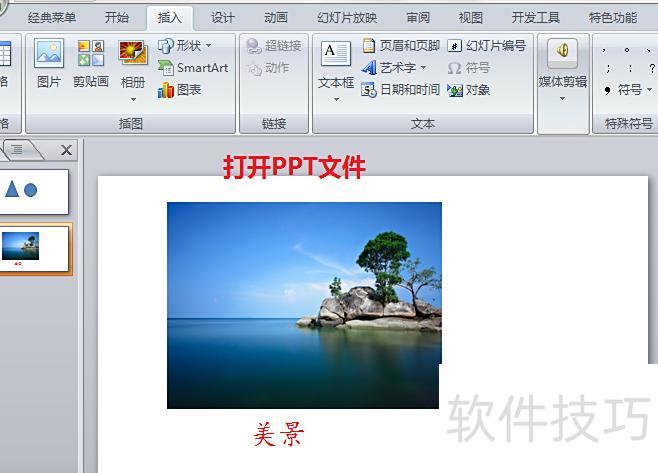Viewport: 658px width, 473px height.
Task: Close the slide thumbnail pane
Action: 66,150
